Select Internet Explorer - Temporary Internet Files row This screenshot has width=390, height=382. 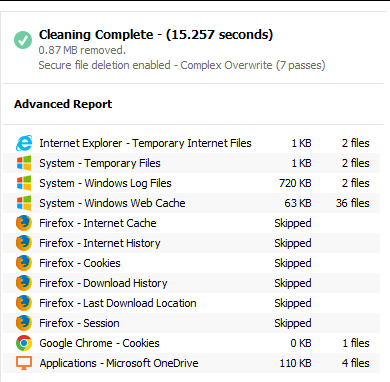tap(192, 143)
